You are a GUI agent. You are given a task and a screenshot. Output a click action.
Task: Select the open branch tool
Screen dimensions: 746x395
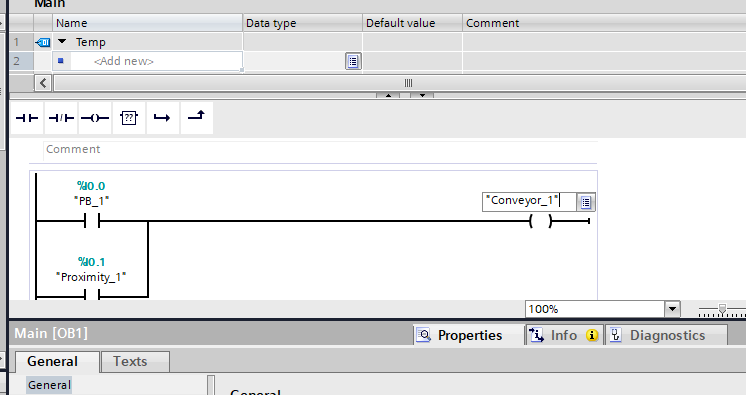point(163,118)
